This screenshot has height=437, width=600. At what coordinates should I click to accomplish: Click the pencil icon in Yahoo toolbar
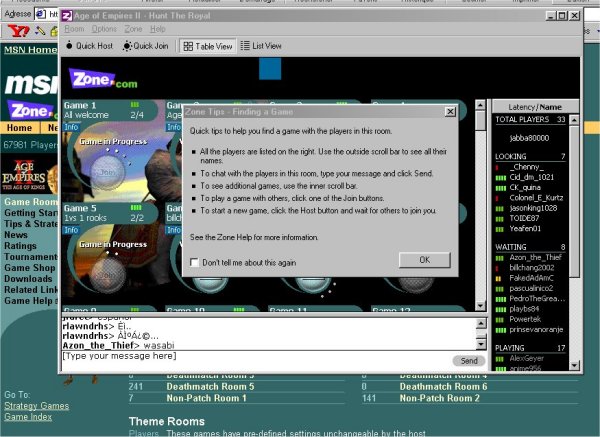click(x=40, y=31)
